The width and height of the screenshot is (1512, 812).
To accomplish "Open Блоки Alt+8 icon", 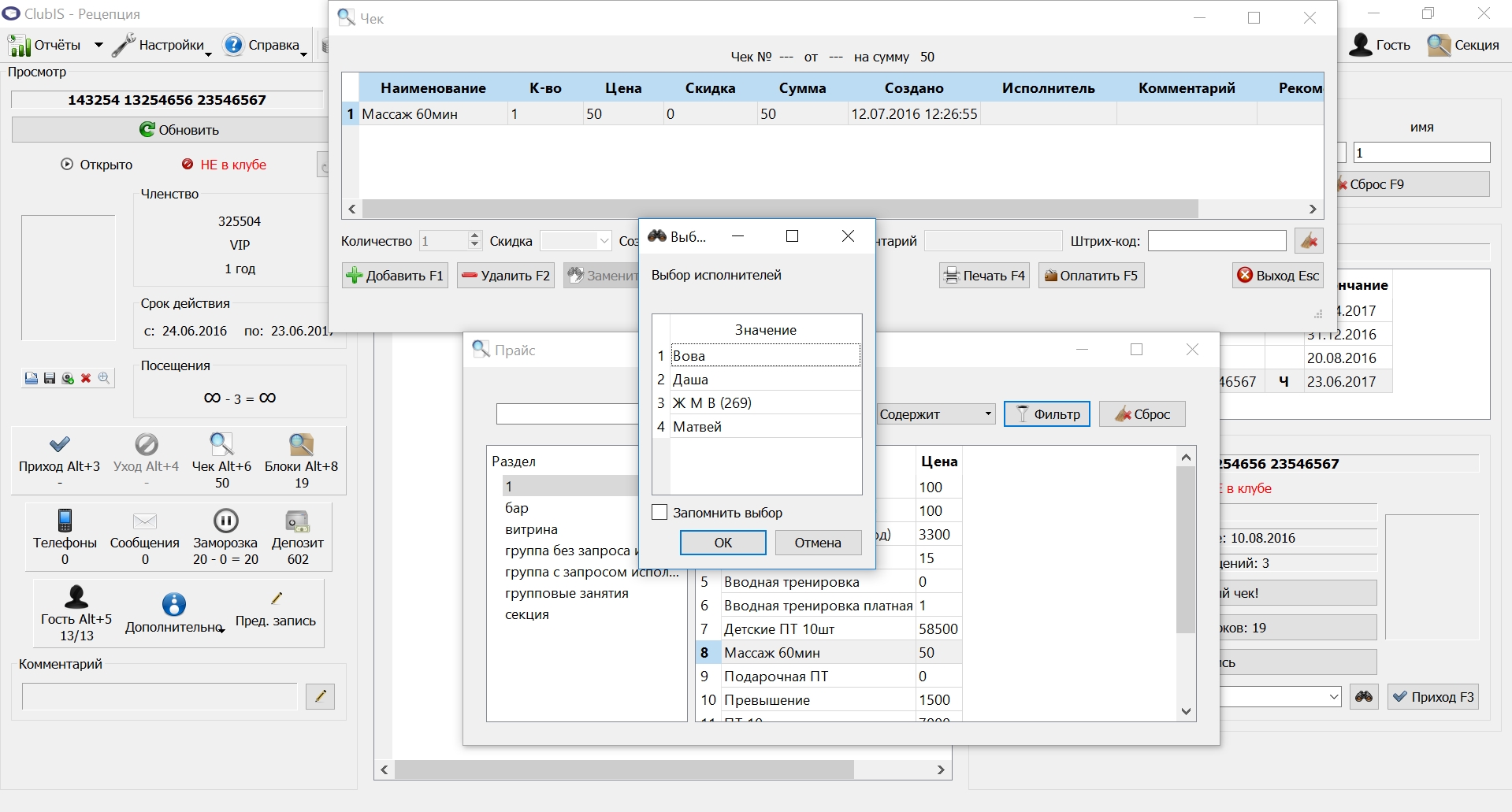I will 301,444.
